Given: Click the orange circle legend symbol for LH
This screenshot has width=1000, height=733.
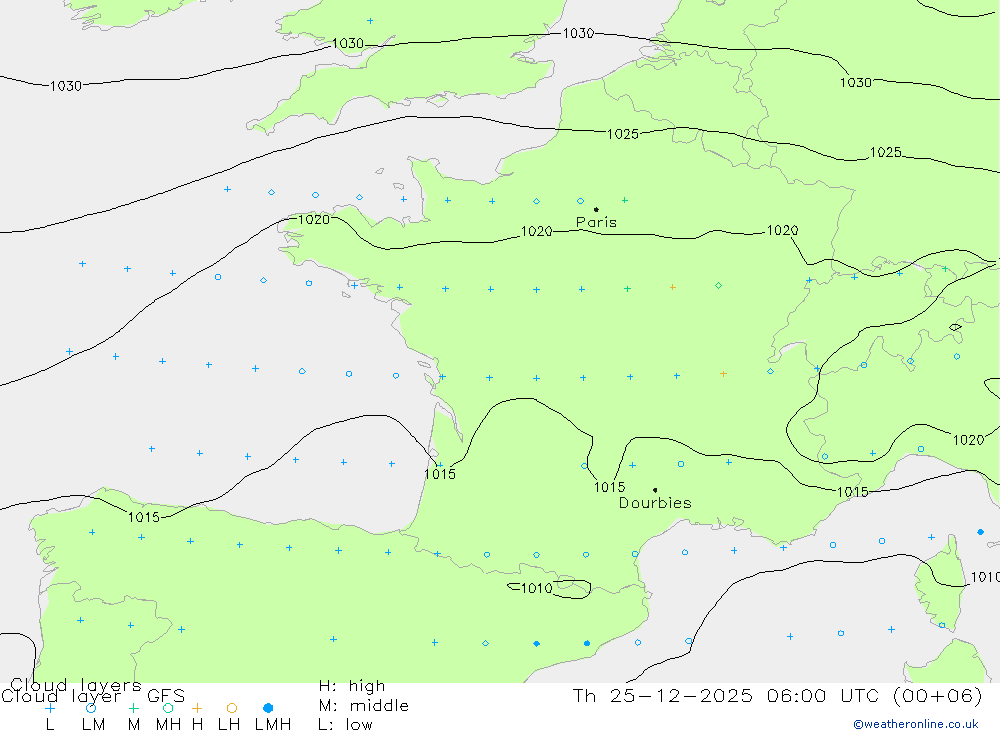Looking at the screenshot, I should point(232,708).
